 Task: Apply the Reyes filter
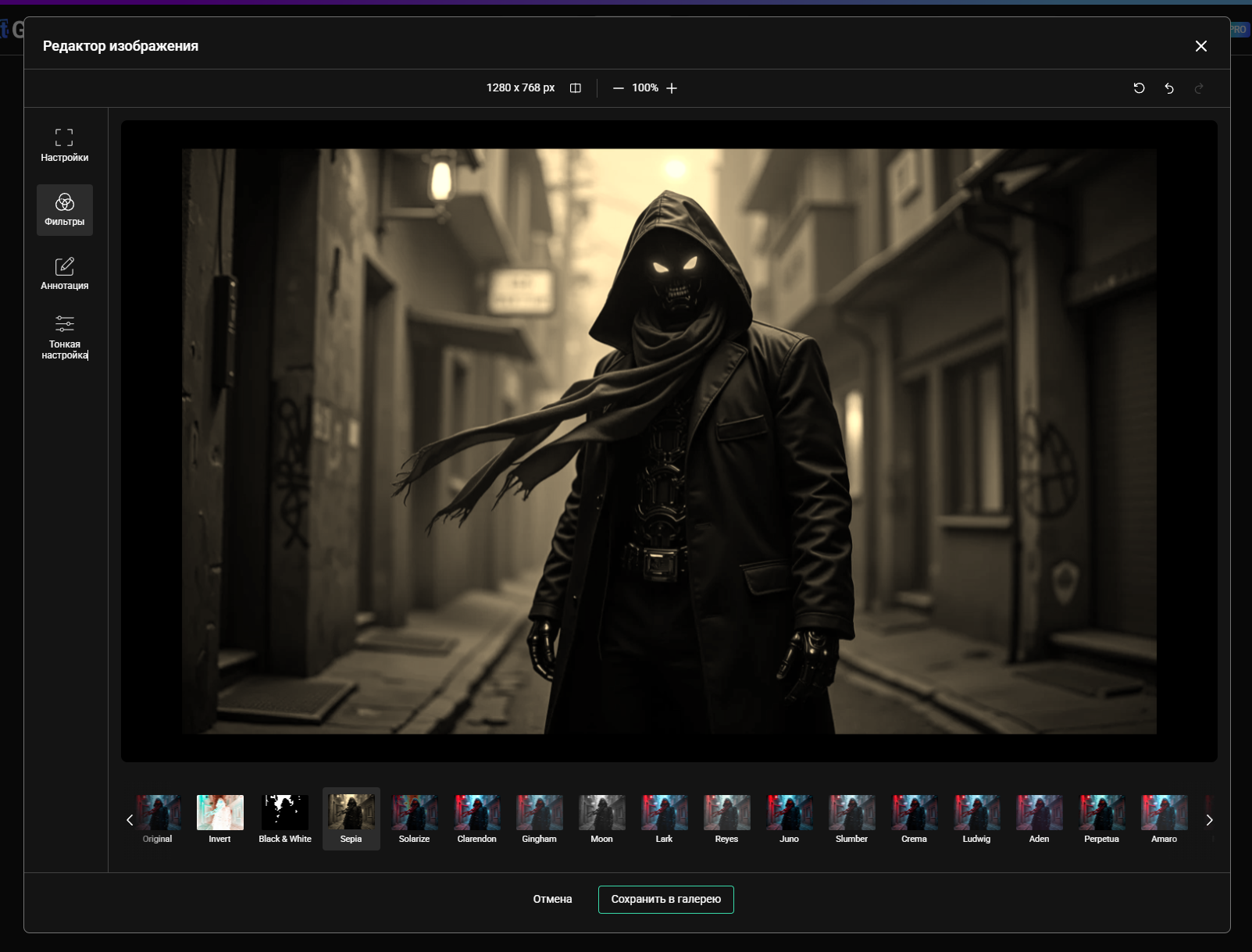727,818
